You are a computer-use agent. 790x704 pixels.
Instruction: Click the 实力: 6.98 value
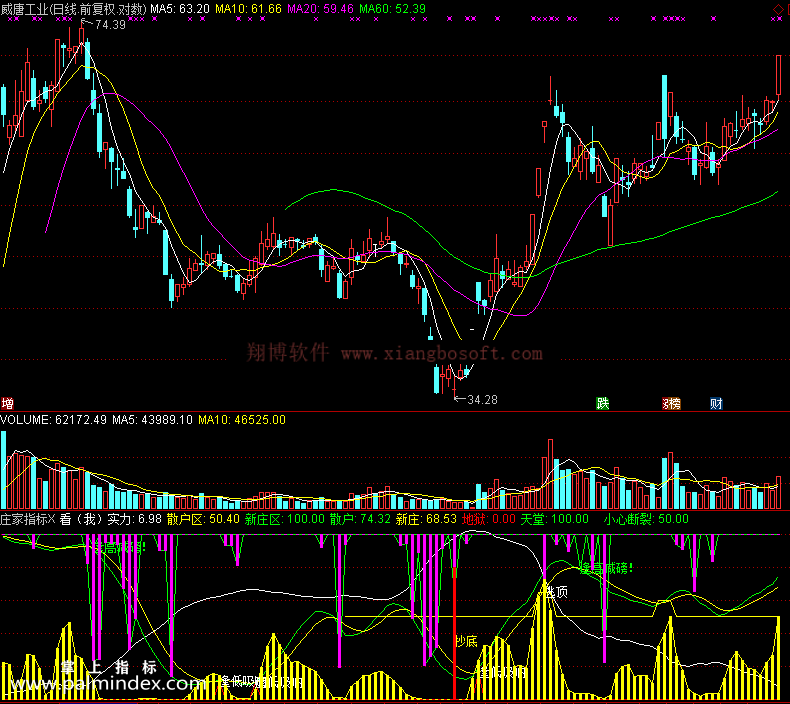(x=135, y=519)
